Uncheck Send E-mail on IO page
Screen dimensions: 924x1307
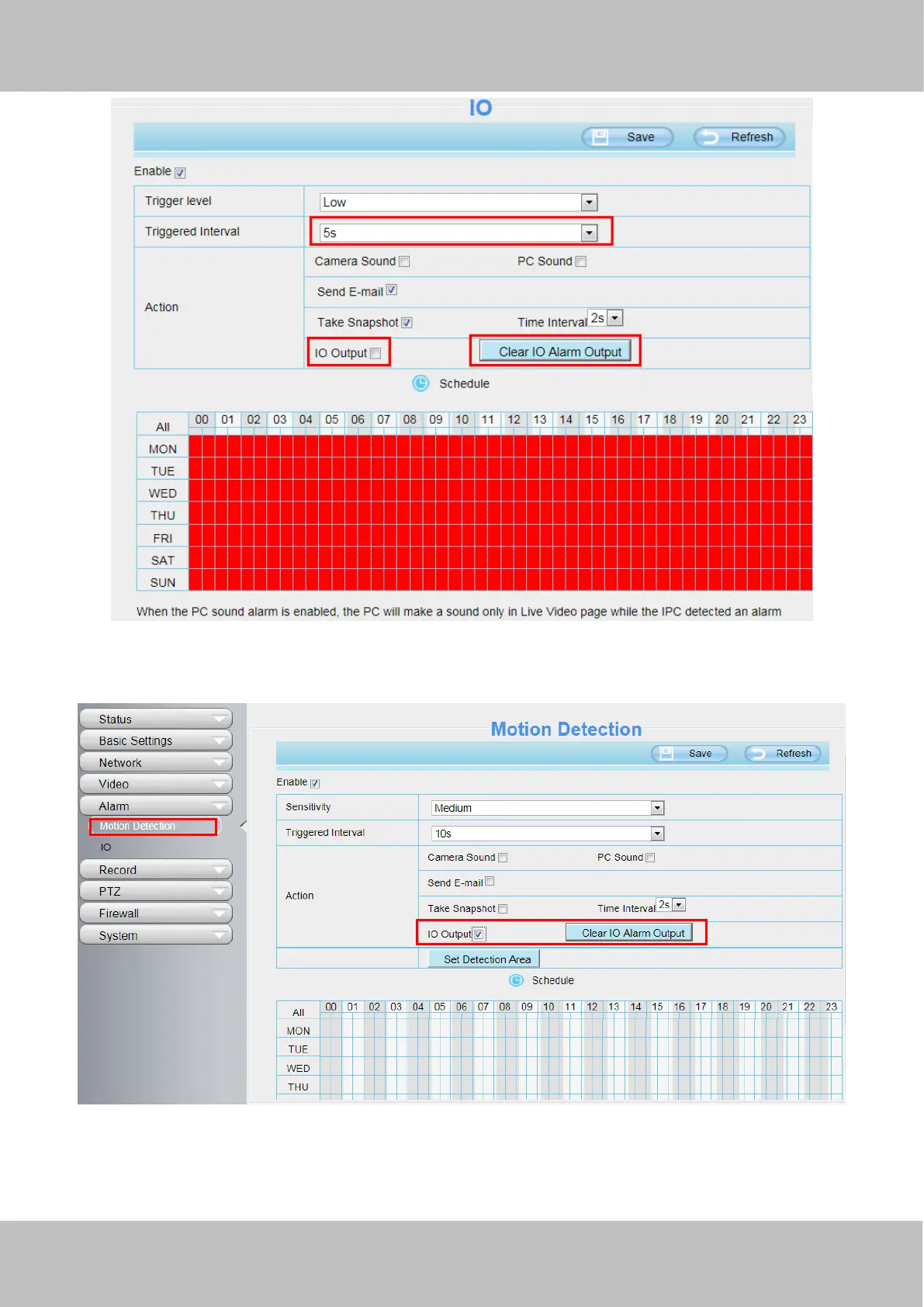(x=392, y=290)
